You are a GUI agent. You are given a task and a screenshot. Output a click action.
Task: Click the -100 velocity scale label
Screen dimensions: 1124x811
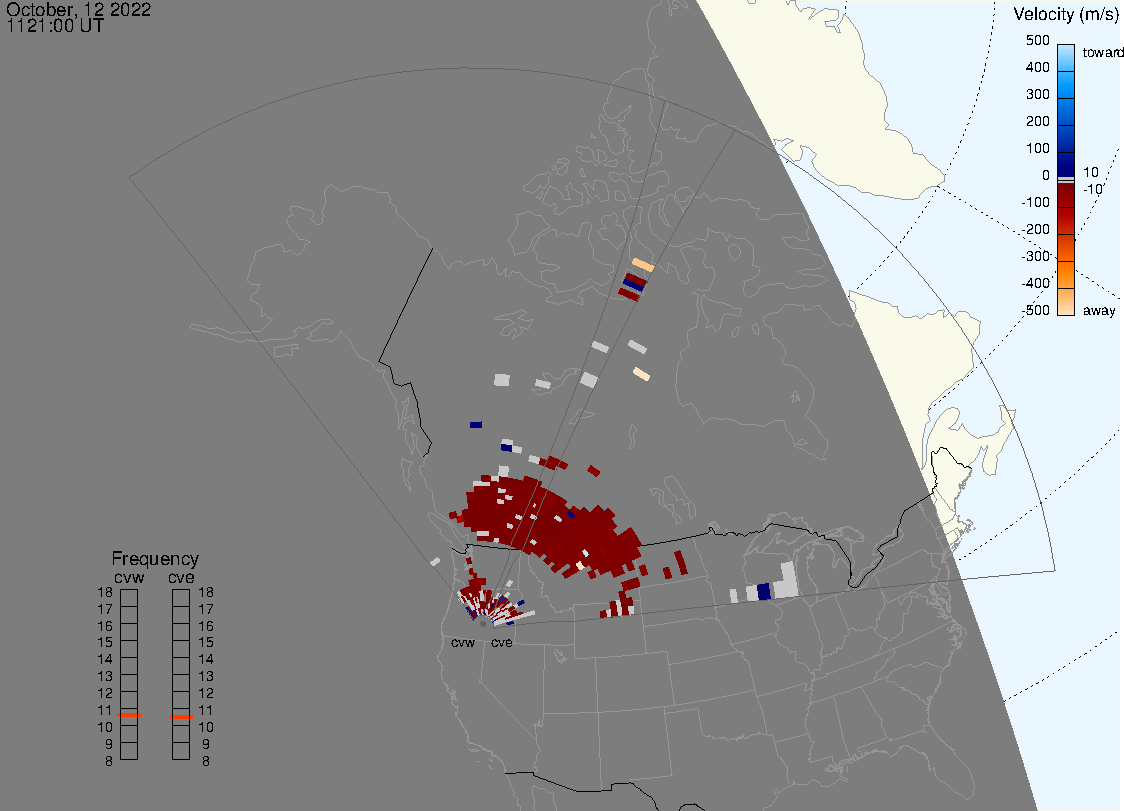(x=1035, y=202)
